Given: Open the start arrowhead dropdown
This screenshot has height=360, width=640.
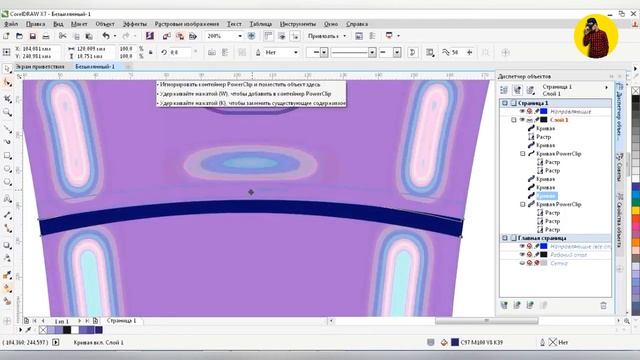Looking at the screenshot, I should coord(324,52).
